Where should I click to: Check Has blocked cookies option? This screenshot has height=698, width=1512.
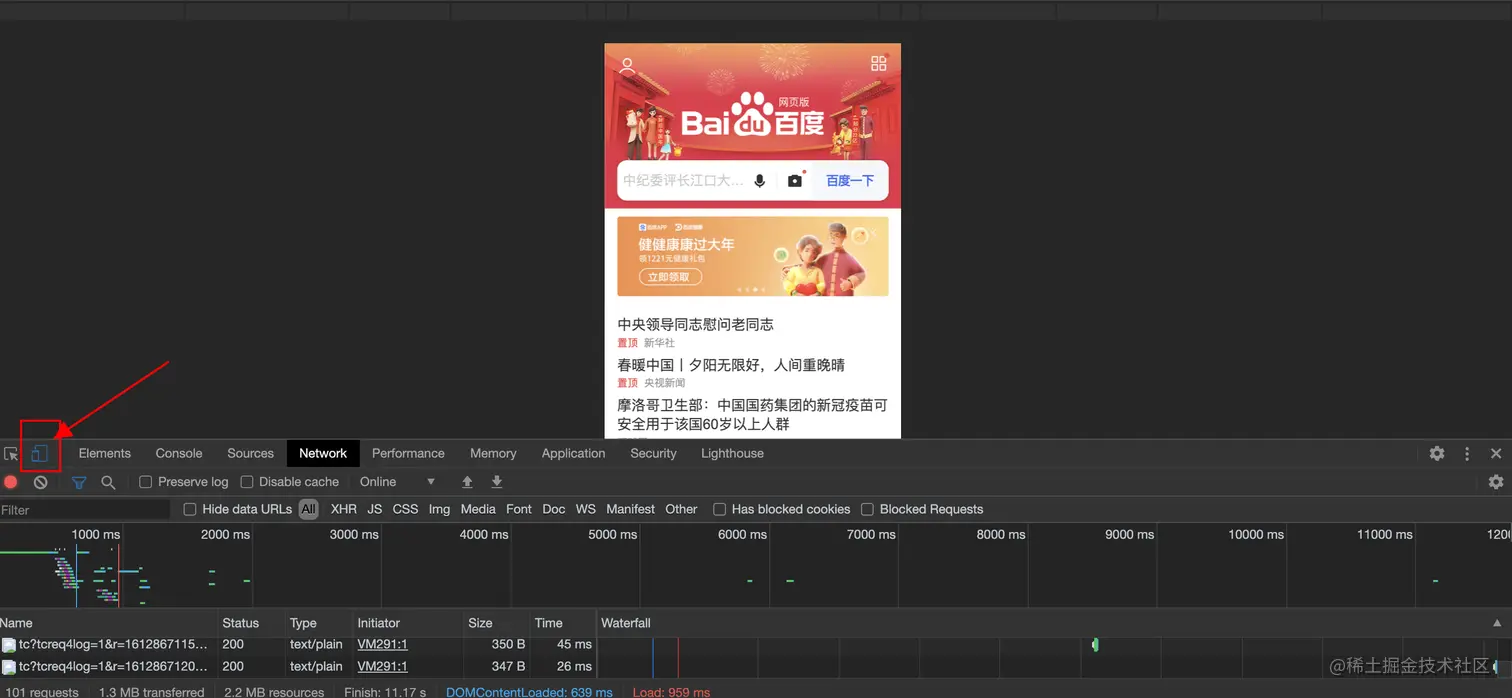click(x=719, y=509)
